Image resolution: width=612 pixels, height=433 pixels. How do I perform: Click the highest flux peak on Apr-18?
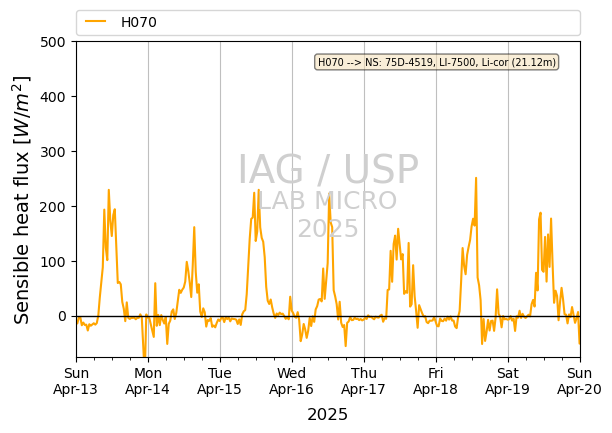476,178
